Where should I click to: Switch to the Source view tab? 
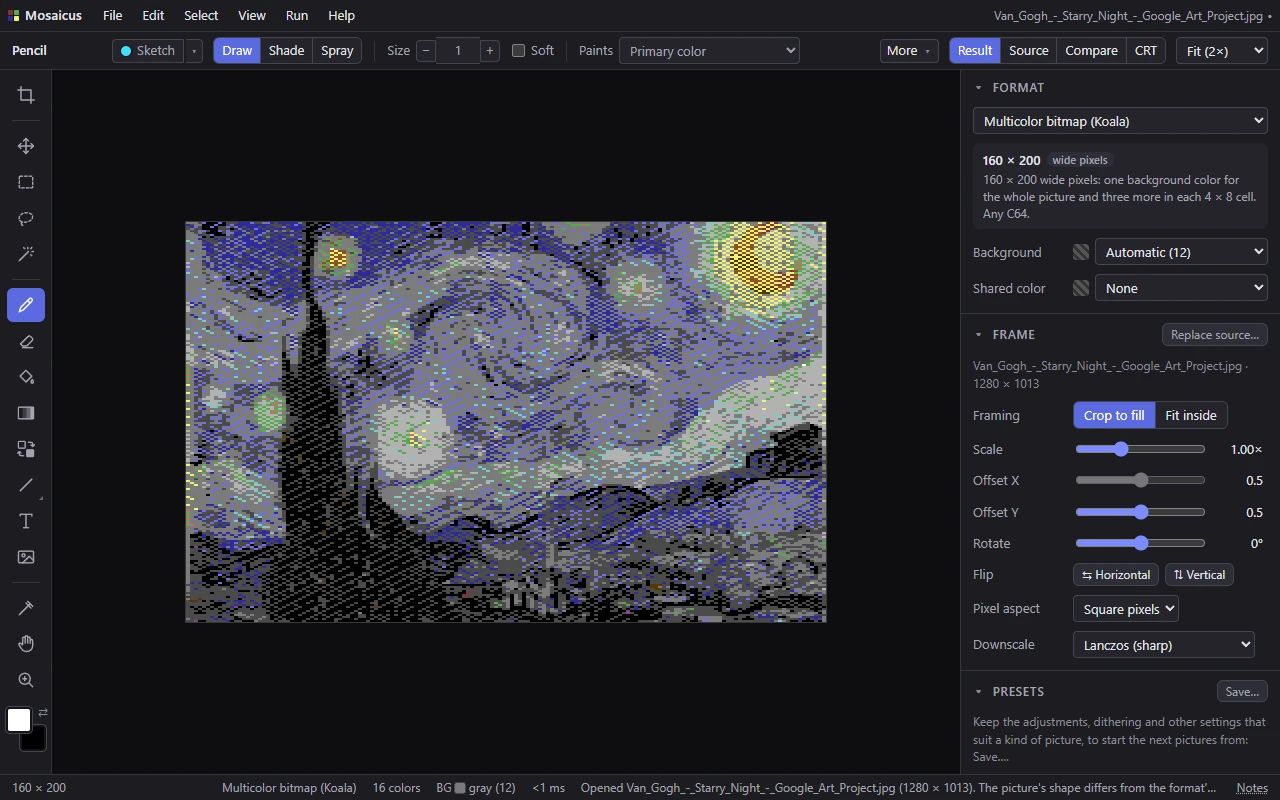point(1028,50)
